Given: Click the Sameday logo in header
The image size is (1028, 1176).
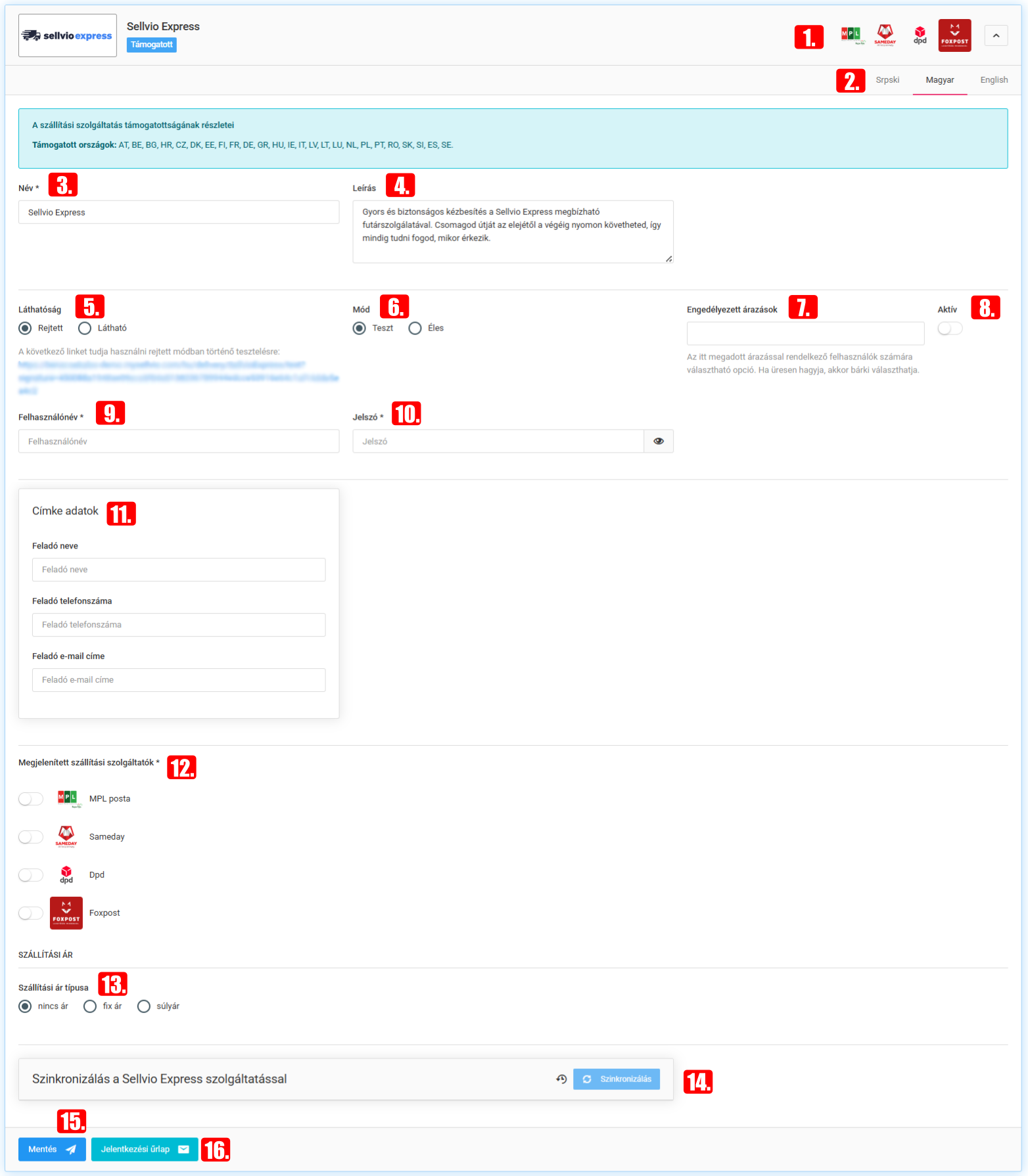Looking at the screenshot, I should pos(885,35).
